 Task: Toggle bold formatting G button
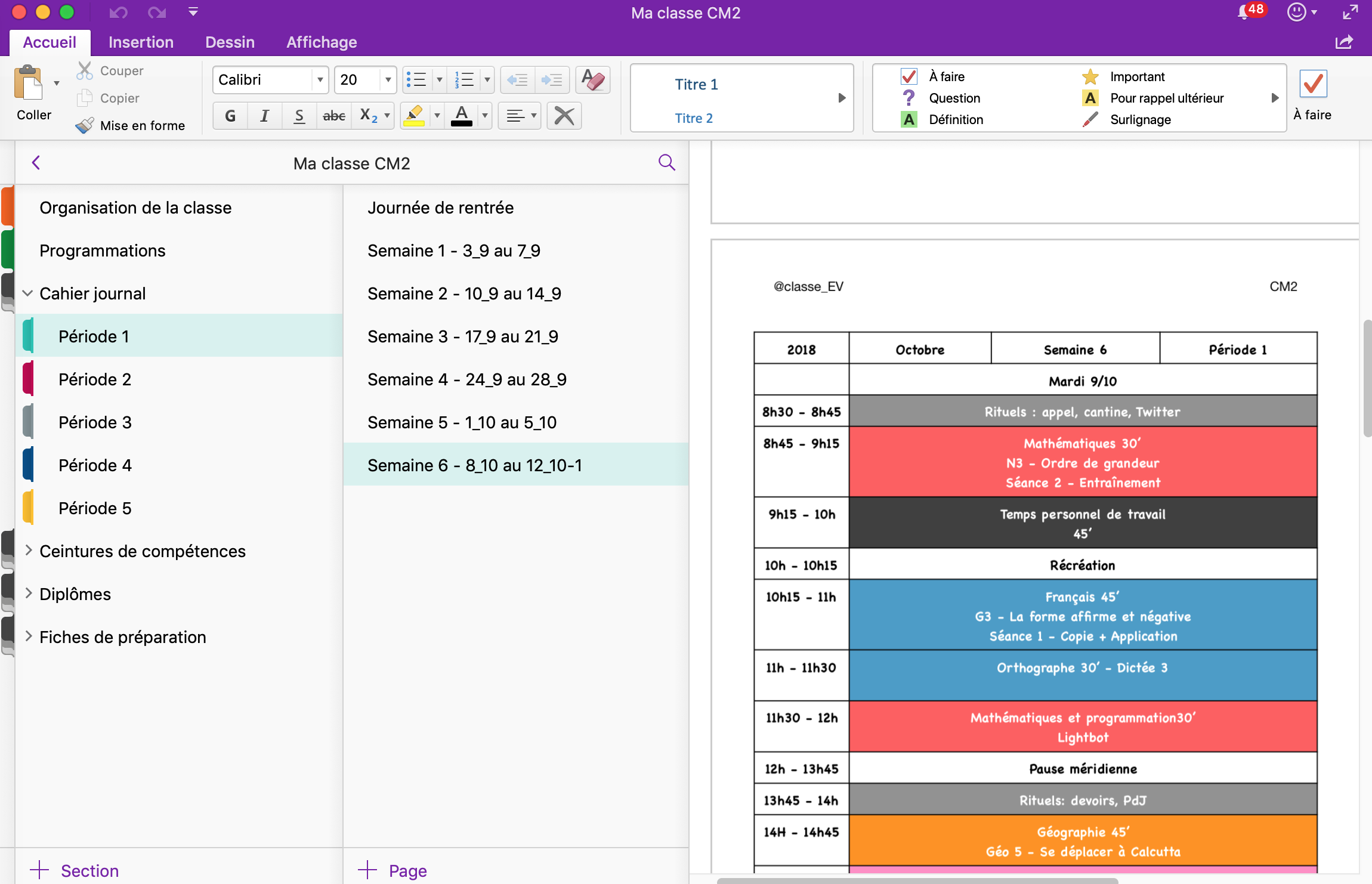pos(230,116)
